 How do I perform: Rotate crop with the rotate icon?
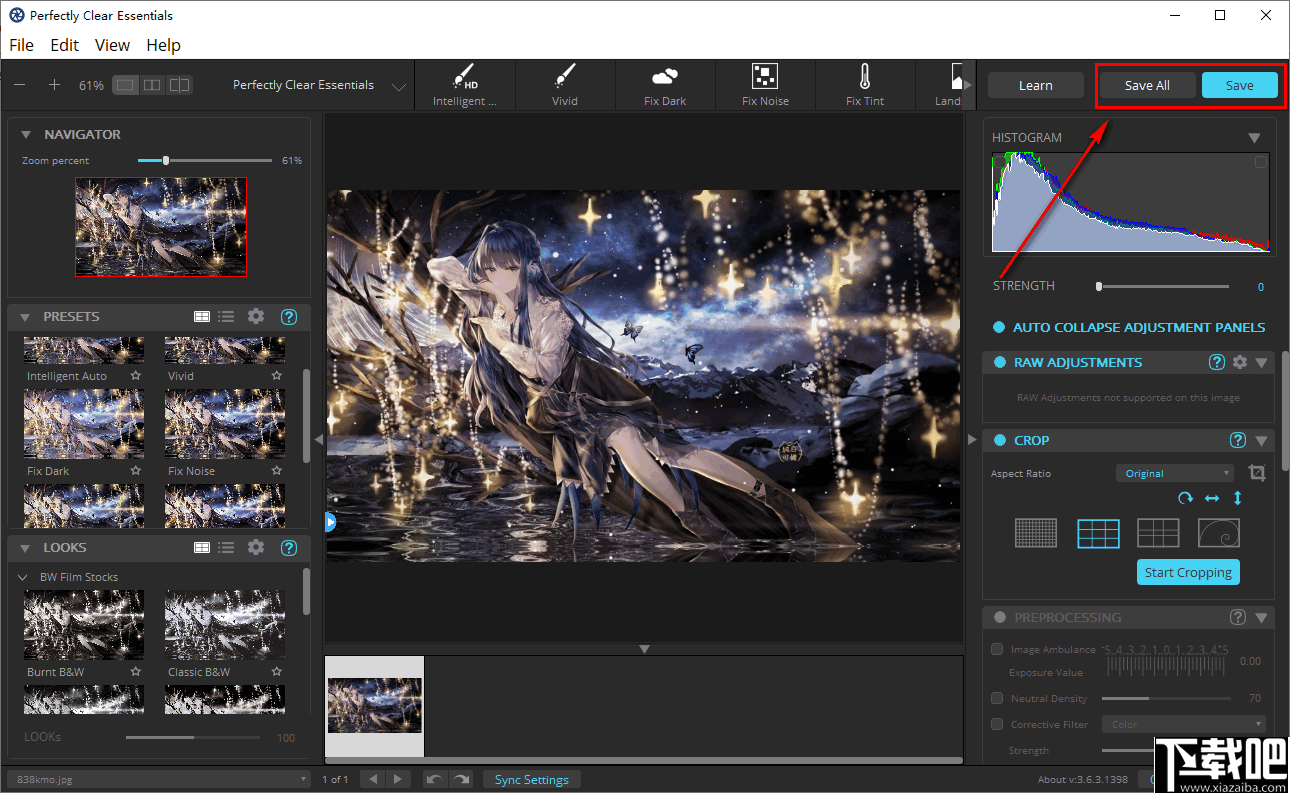point(1186,498)
